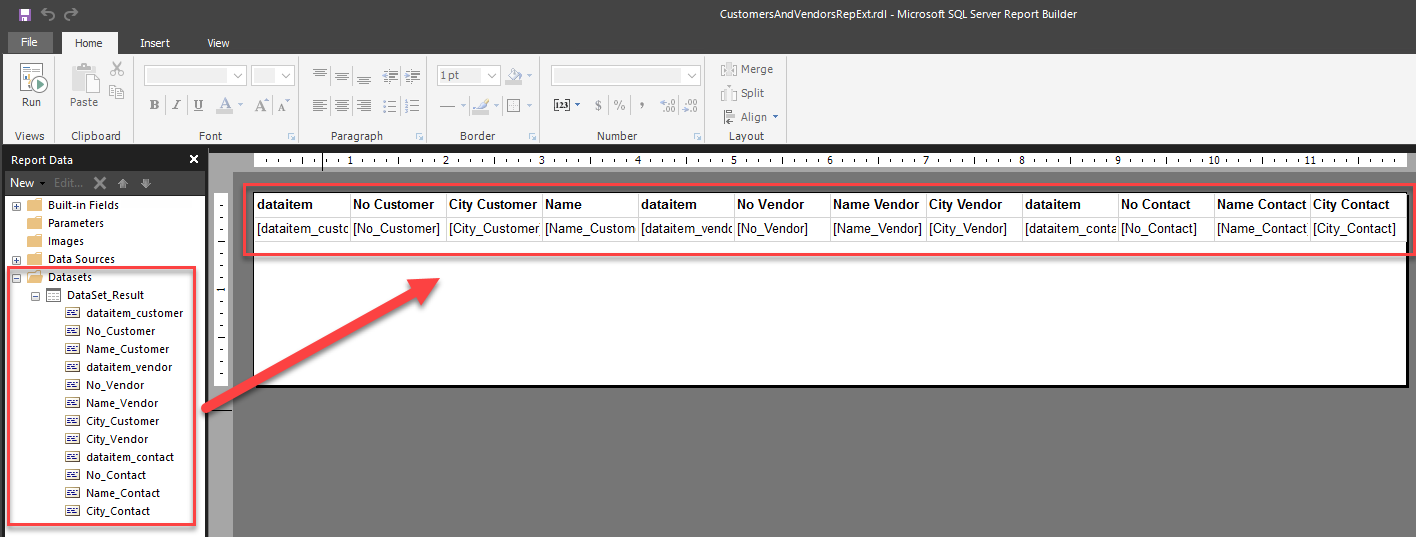Save the report from title bar
The image size is (1416, 537).
point(25,14)
